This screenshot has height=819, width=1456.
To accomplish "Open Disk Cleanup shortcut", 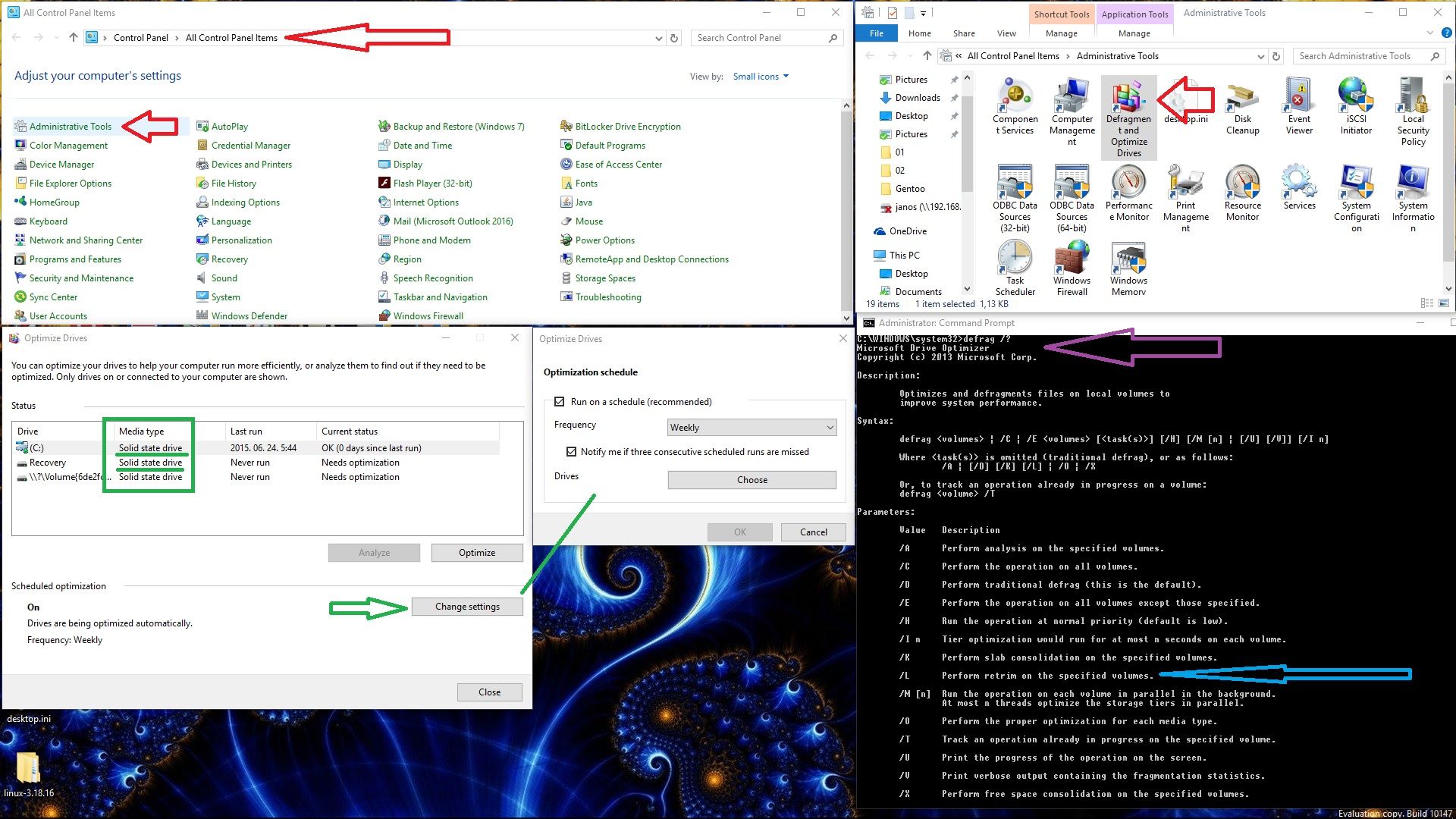I will point(1242,107).
